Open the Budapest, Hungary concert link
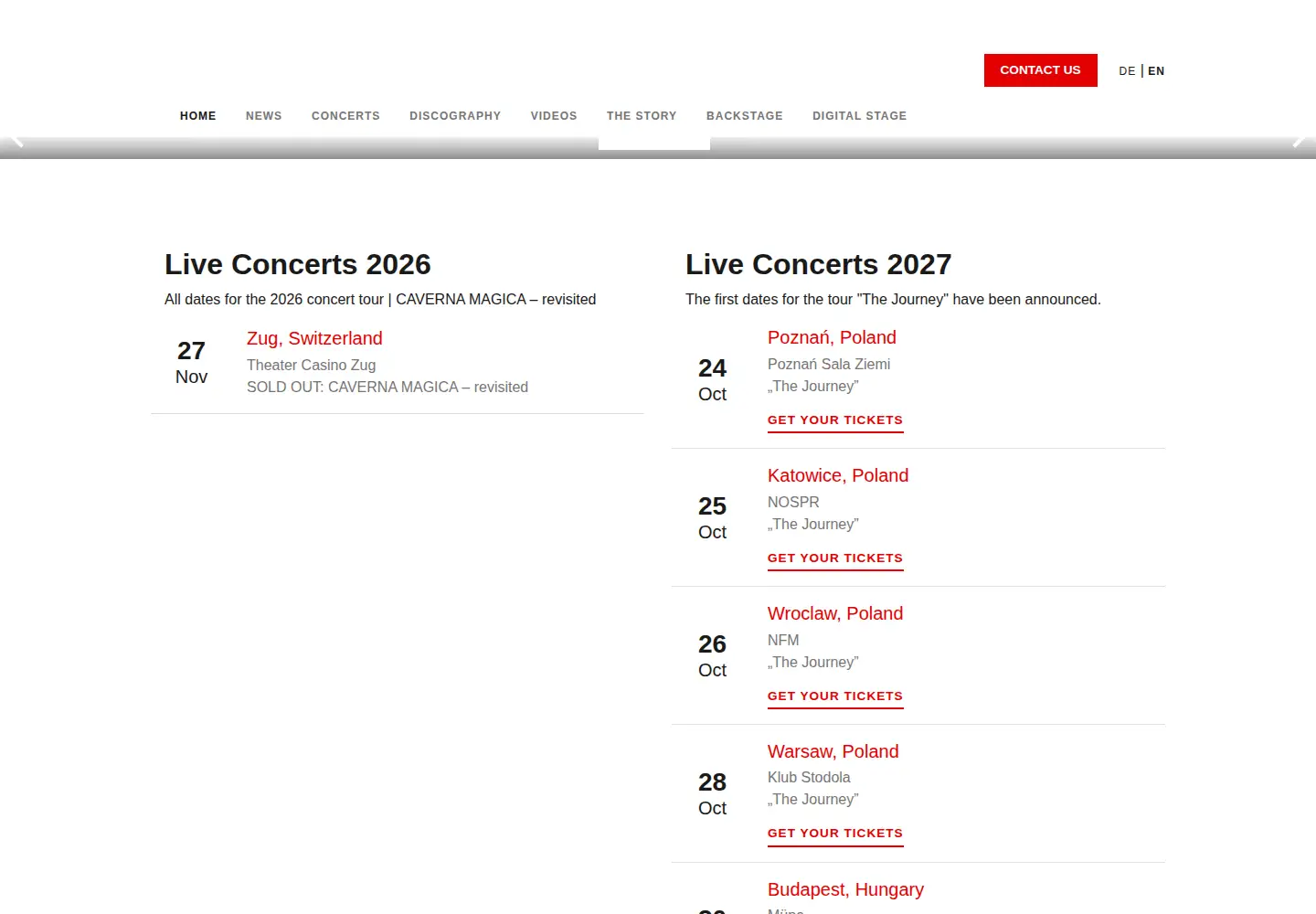The image size is (1316, 914). click(845, 889)
